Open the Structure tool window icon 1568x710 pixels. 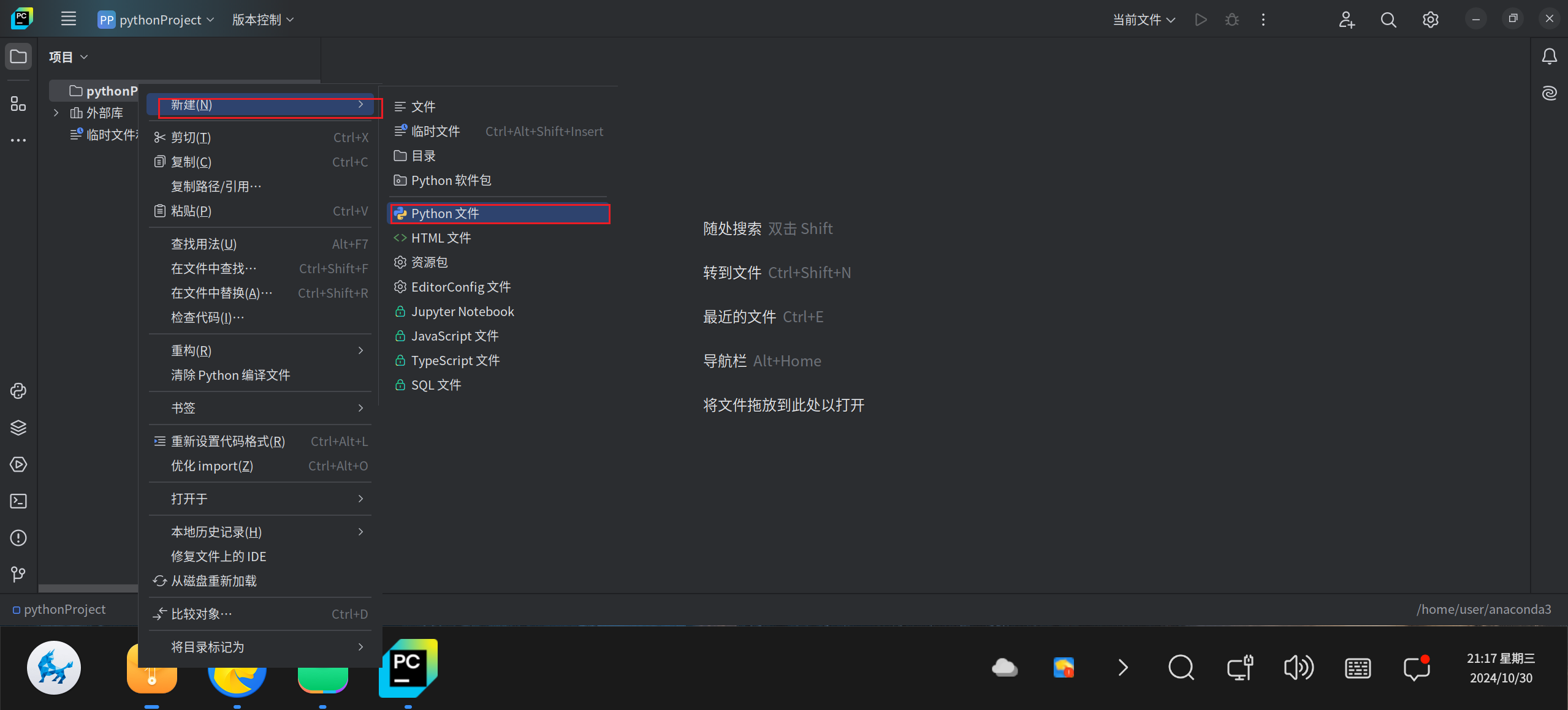18,104
